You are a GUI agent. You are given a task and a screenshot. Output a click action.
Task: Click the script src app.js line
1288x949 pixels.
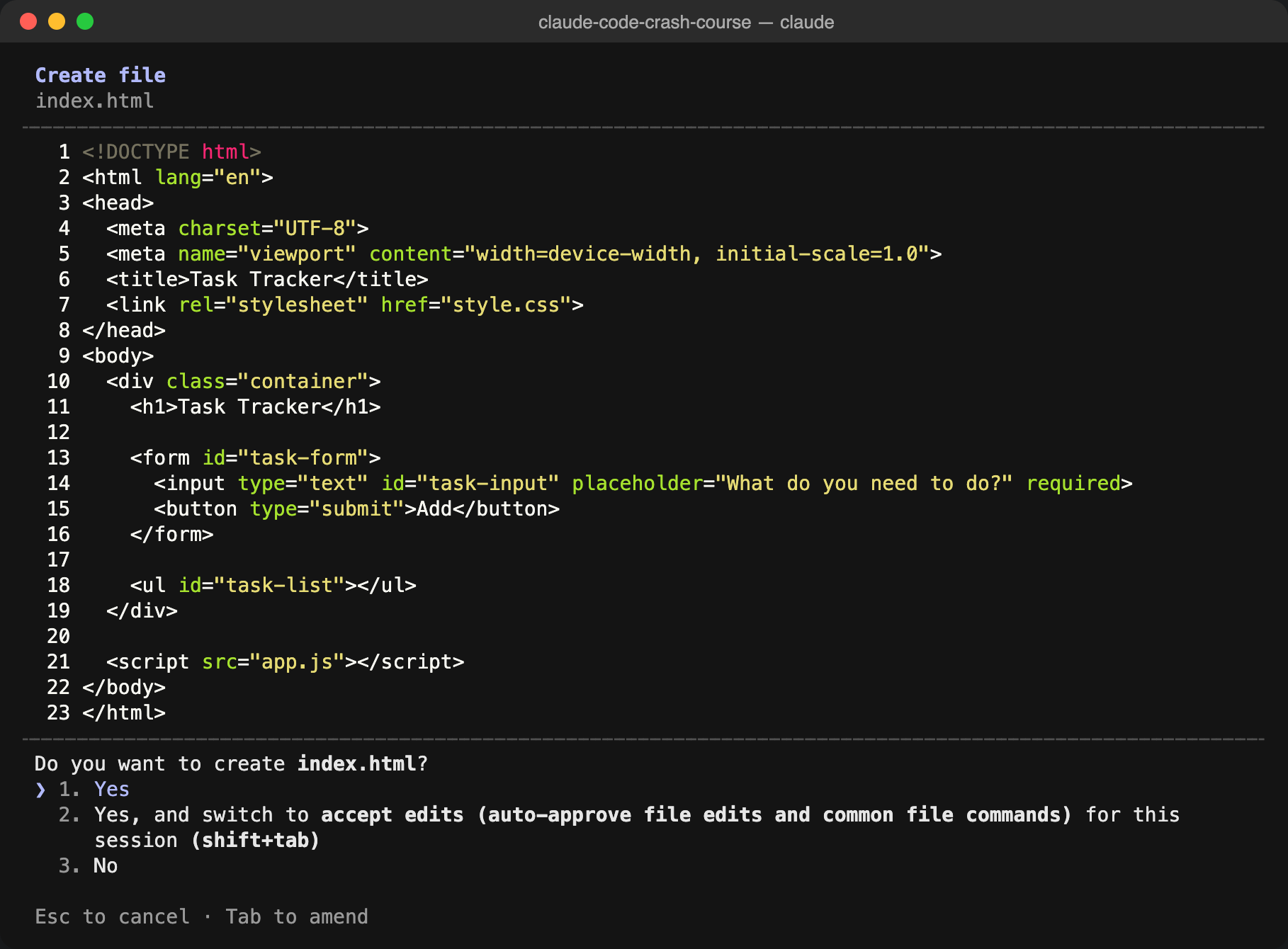pyautogui.click(x=286, y=661)
